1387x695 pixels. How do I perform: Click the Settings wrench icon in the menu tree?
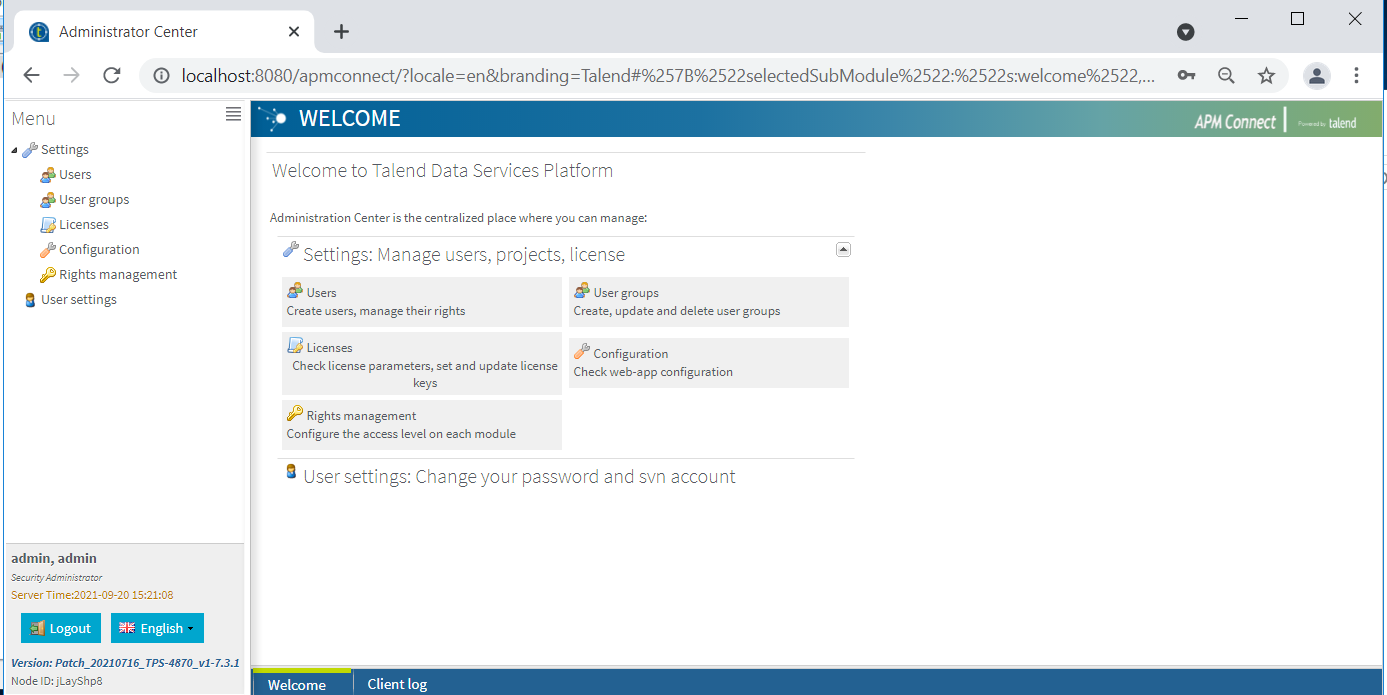point(30,150)
